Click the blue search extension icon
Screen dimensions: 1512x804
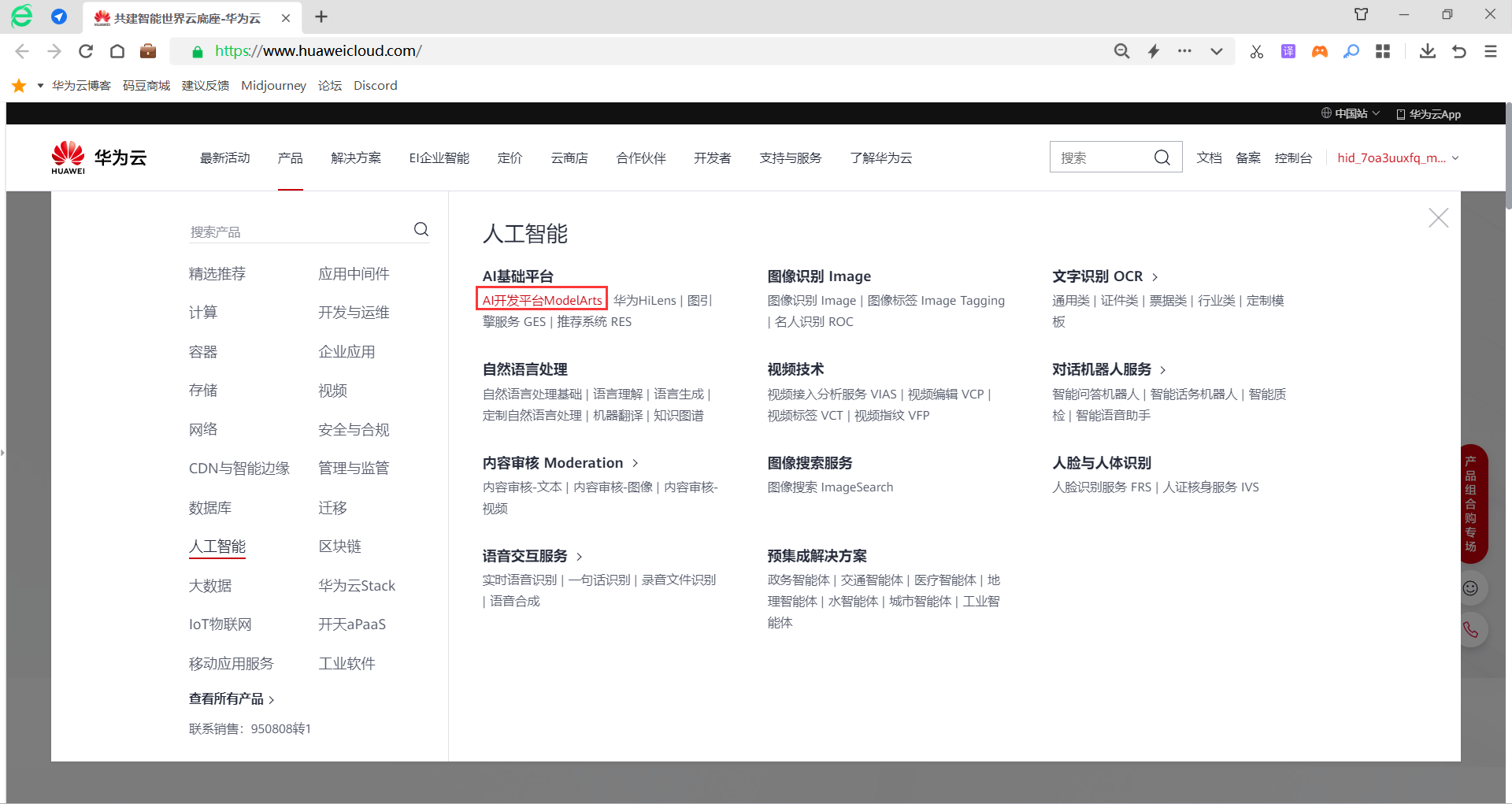point(1351,51)
